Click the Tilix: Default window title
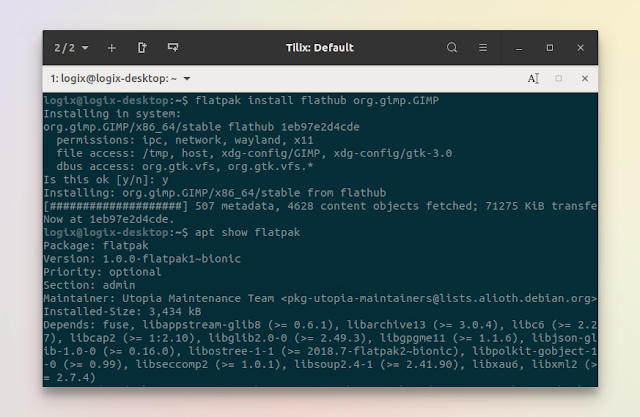Viewport: 640px width, 417px height. (320, 48)
